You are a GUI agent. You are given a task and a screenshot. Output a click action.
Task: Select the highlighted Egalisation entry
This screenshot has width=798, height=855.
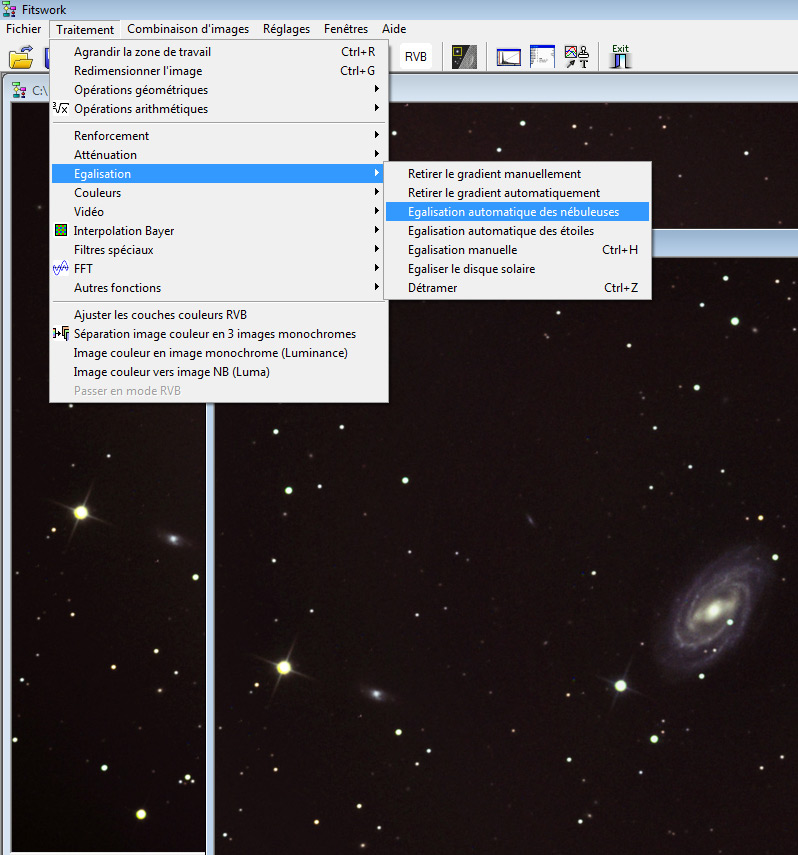(219, 174)
